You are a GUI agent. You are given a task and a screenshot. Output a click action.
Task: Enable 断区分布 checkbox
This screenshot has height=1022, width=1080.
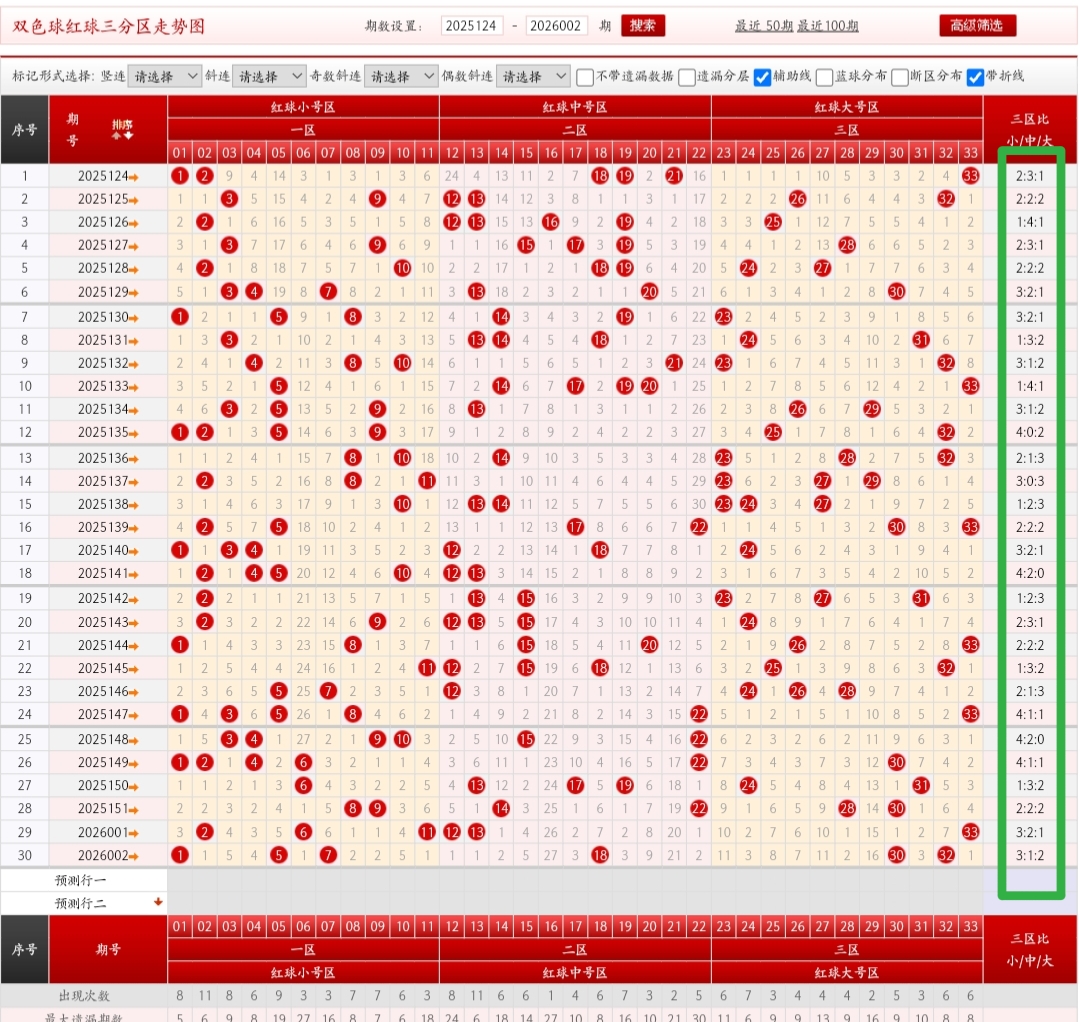coord(900,77)
